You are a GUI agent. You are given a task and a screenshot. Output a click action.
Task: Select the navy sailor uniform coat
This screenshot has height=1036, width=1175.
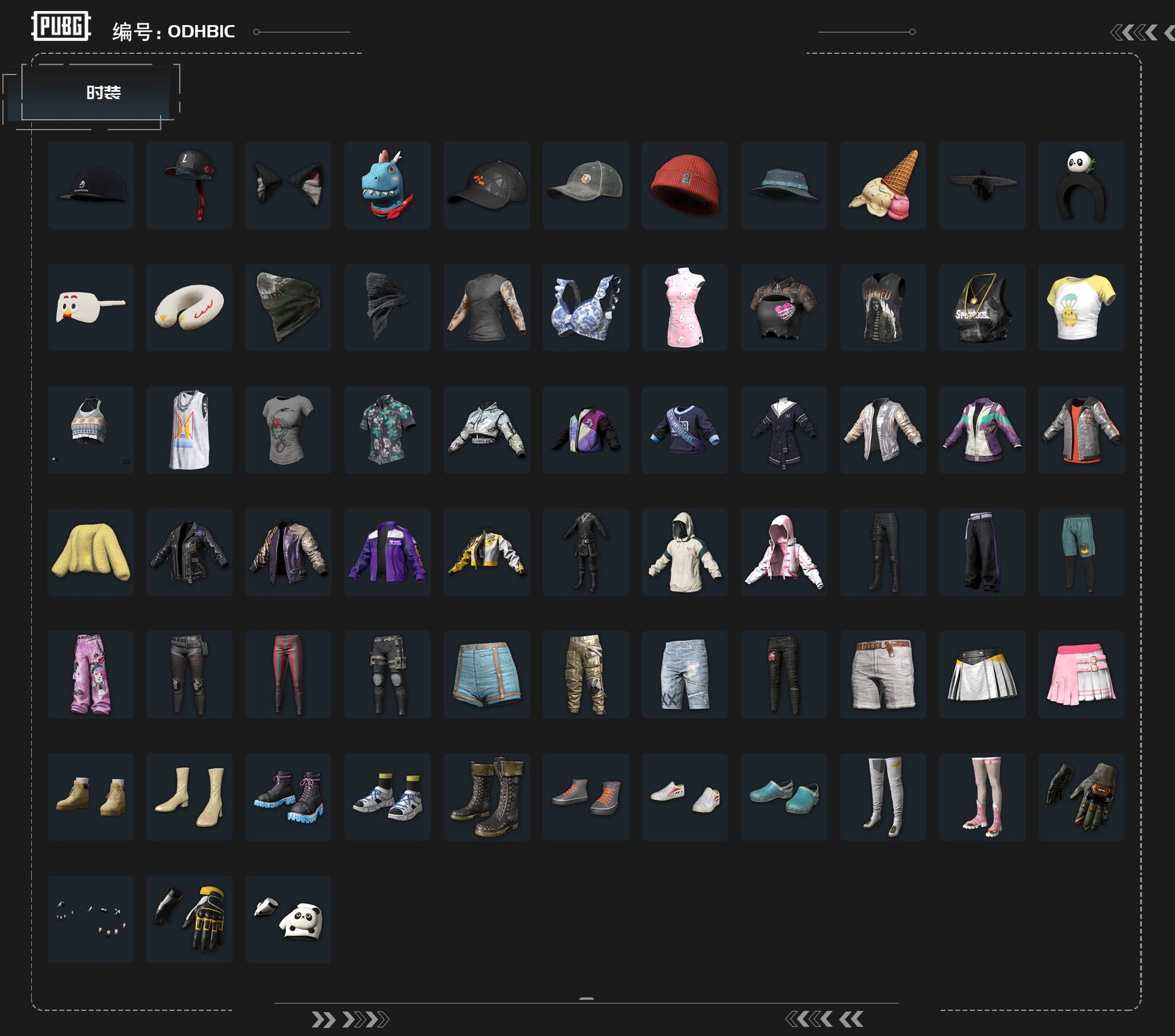click(784, 430)
